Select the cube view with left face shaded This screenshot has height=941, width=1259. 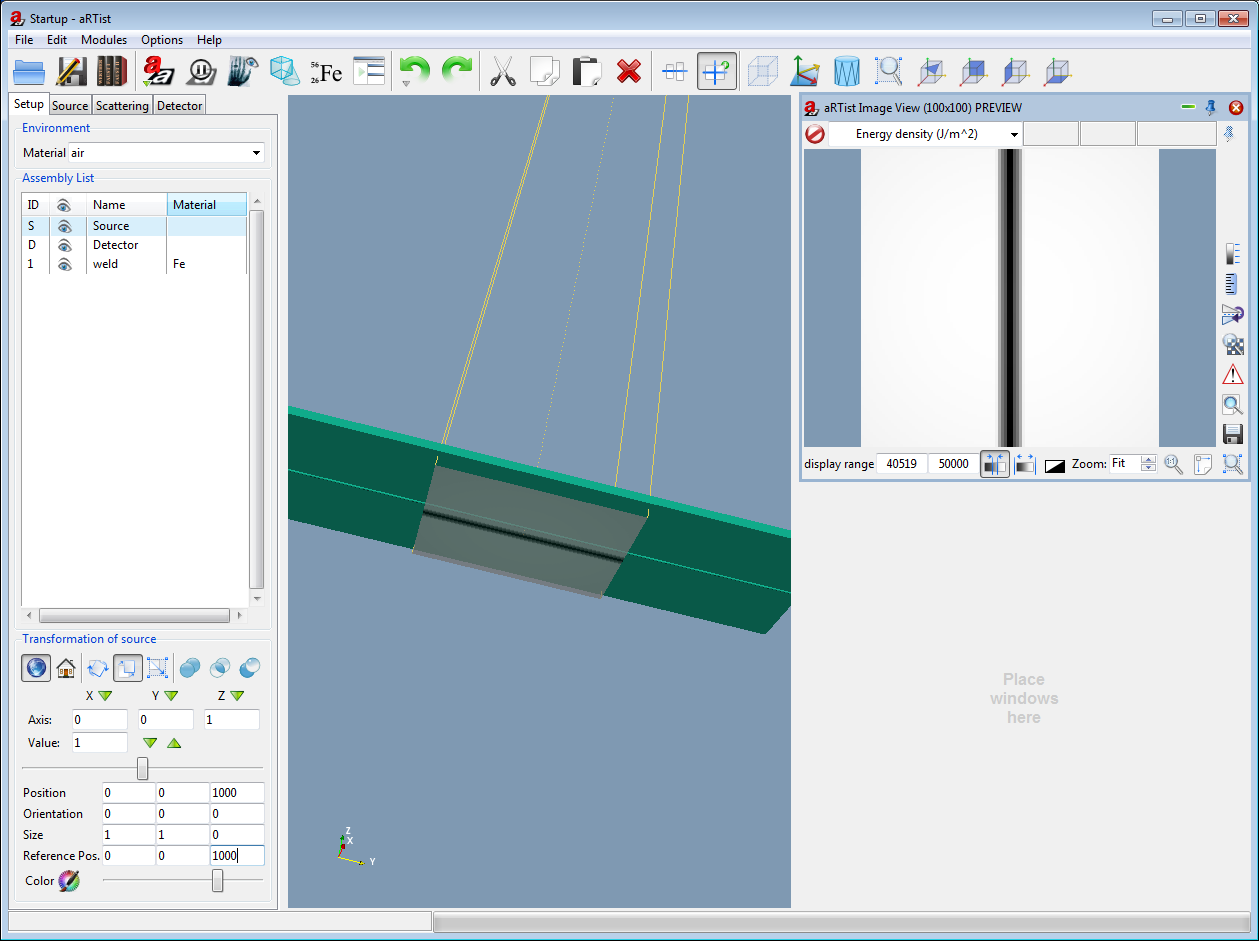(1015, 71)
